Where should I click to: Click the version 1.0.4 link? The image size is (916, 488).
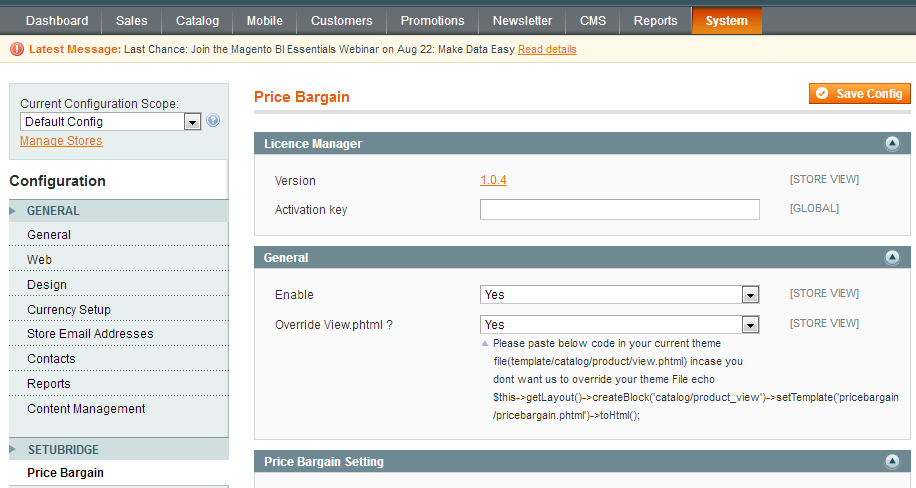pos(493,181)
